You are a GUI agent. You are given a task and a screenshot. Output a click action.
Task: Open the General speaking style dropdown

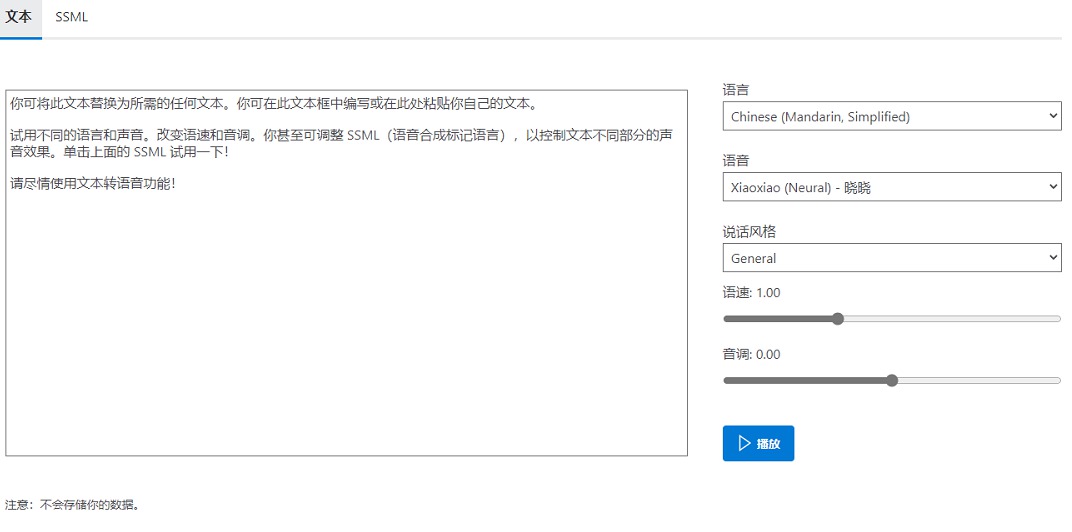880,258
